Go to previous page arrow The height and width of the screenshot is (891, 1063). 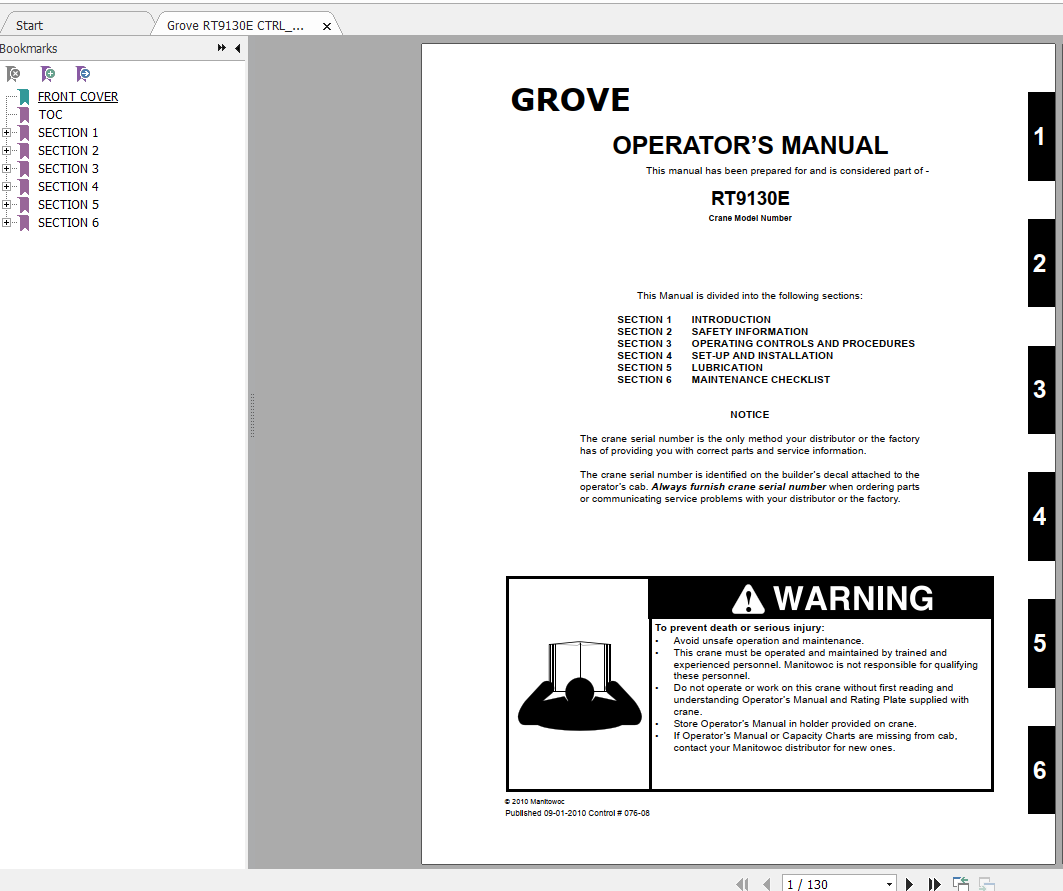767,884
